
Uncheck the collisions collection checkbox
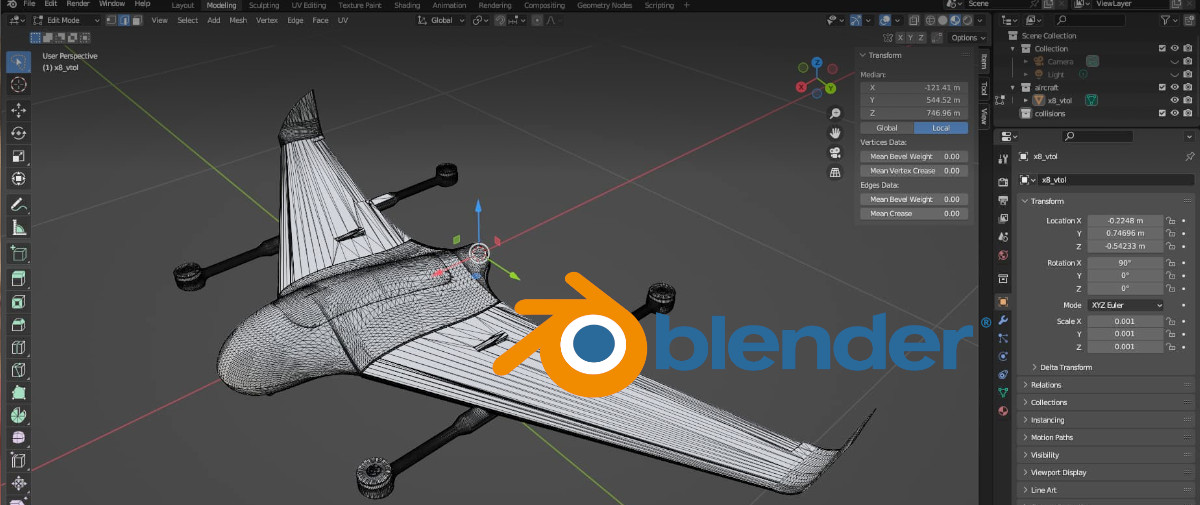pyautogui.click(x=1162, y=113)
